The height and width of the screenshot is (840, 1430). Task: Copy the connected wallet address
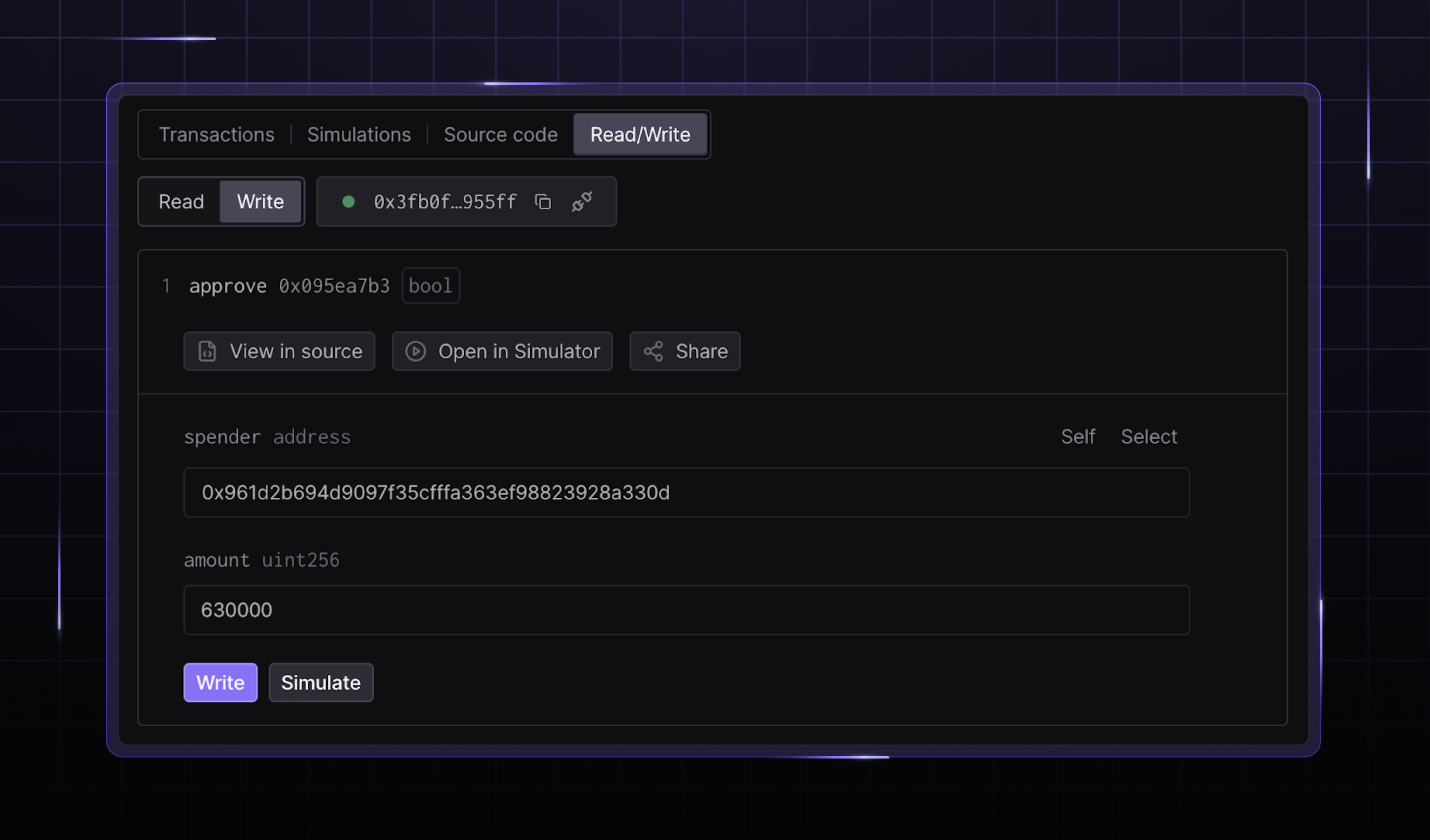[543, 202]
